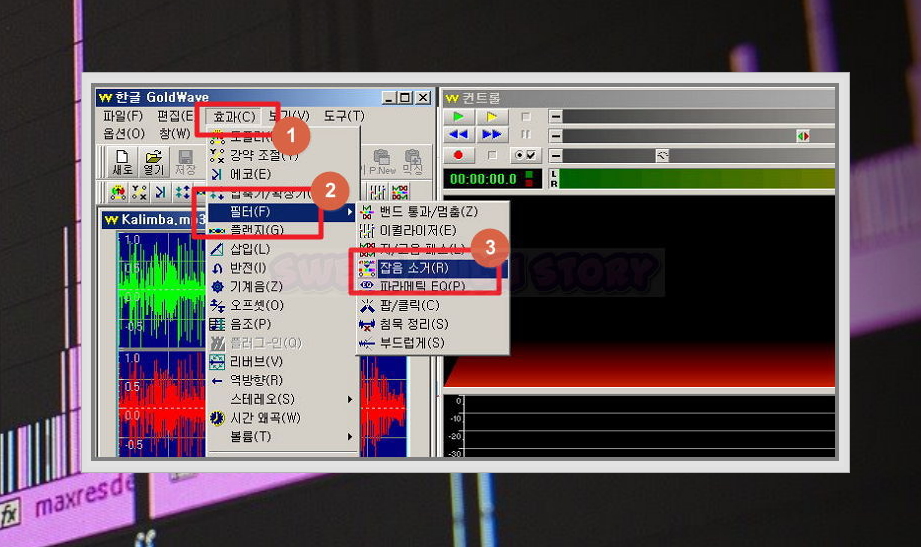Choose 강약 조절 from effects menu
This screenshot has height=547, width=921.
[283, 156]
